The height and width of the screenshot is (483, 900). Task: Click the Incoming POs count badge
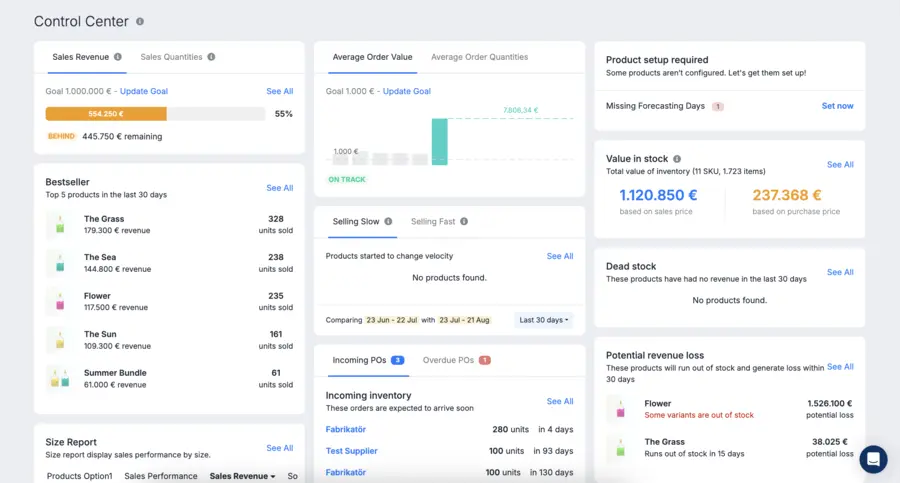(397, 360)
